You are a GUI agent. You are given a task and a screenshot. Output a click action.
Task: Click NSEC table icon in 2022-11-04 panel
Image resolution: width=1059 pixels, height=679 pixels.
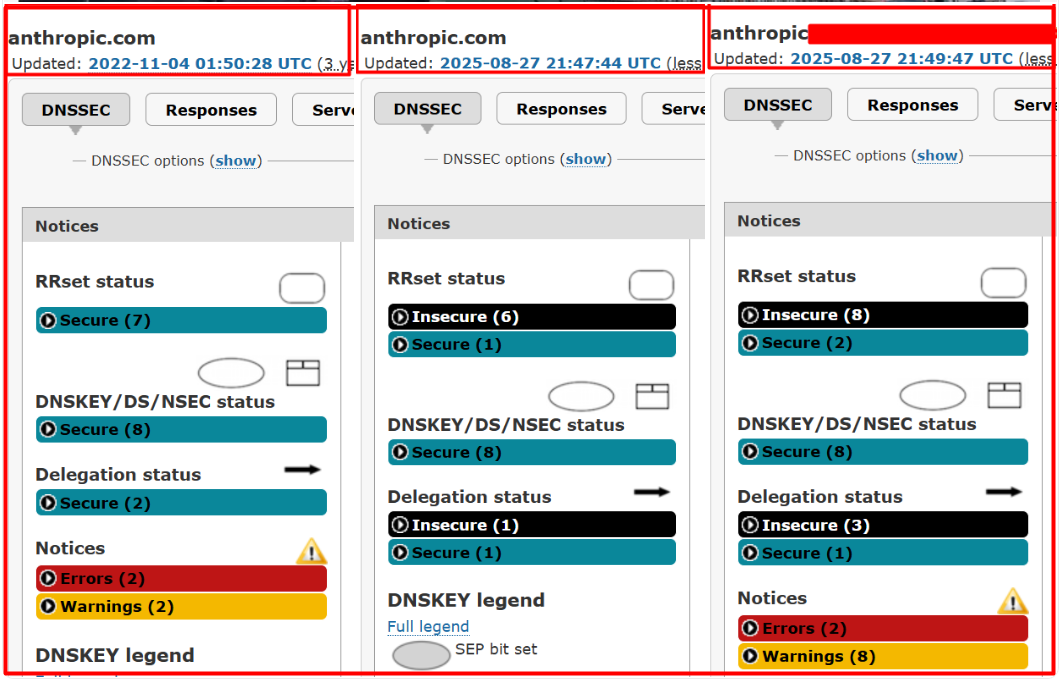[x=303, y=373]
